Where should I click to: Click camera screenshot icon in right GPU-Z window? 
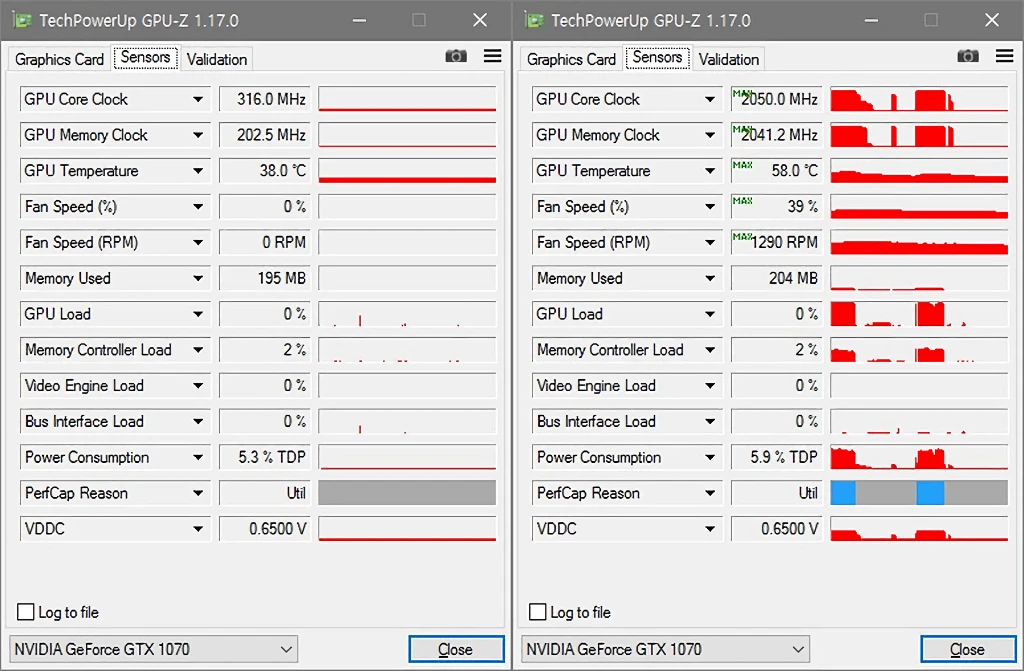[x=968, y=56]
